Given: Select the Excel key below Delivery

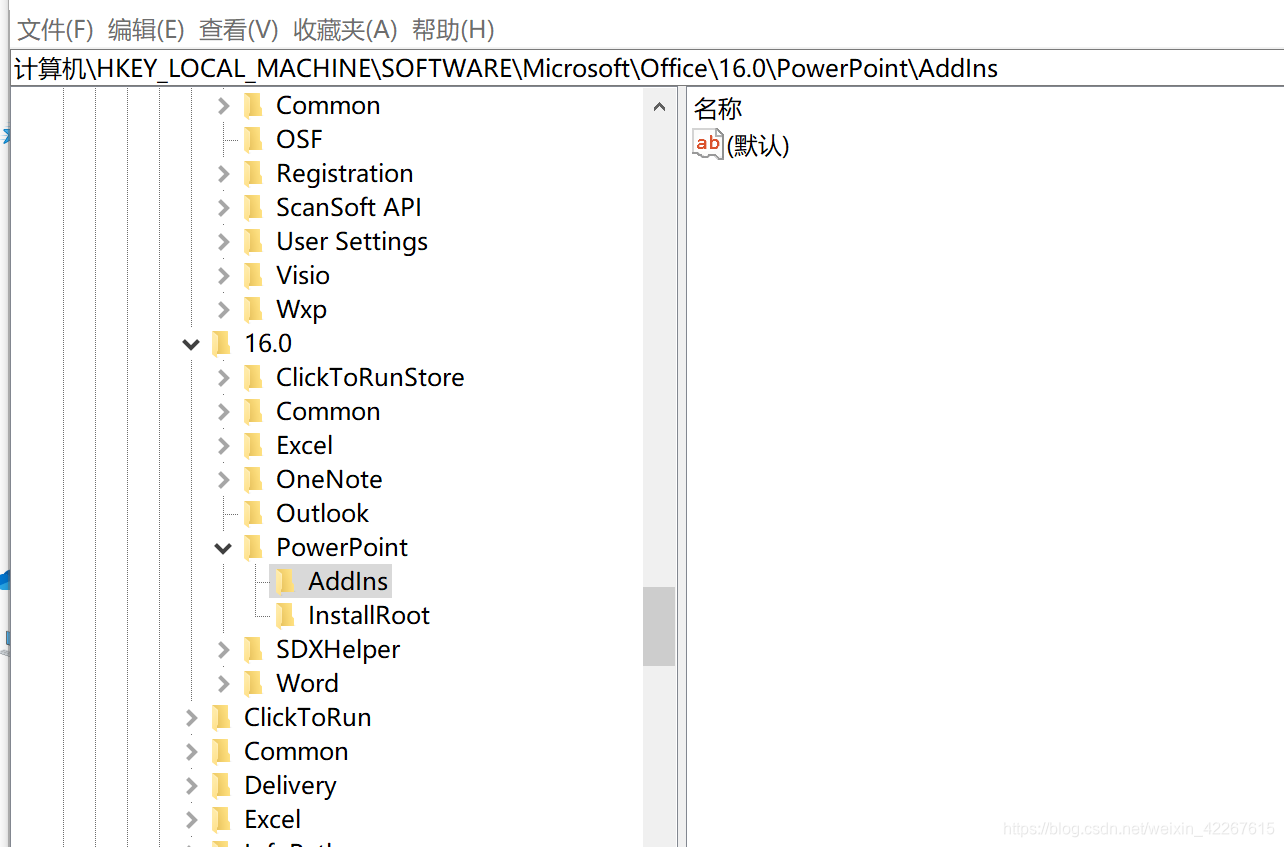Looking at the screenshot, I should (272, 819).
